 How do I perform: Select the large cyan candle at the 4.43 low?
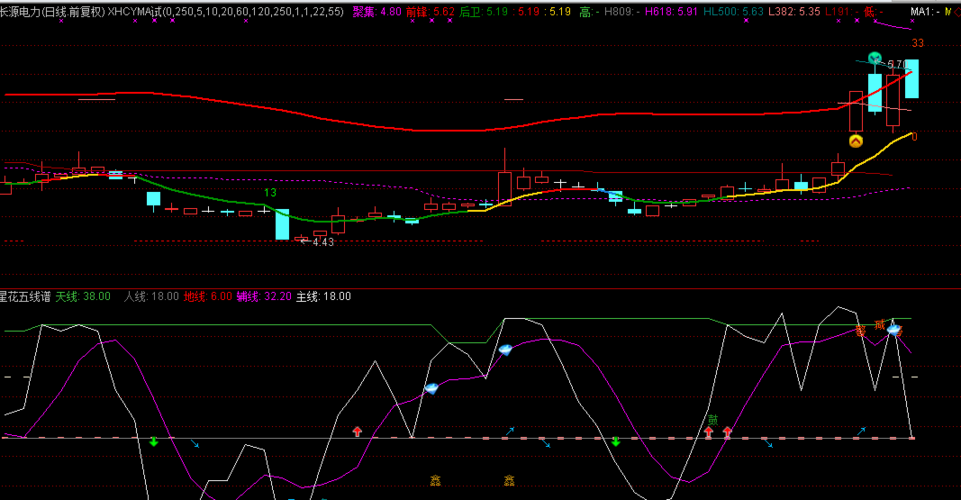282,224
